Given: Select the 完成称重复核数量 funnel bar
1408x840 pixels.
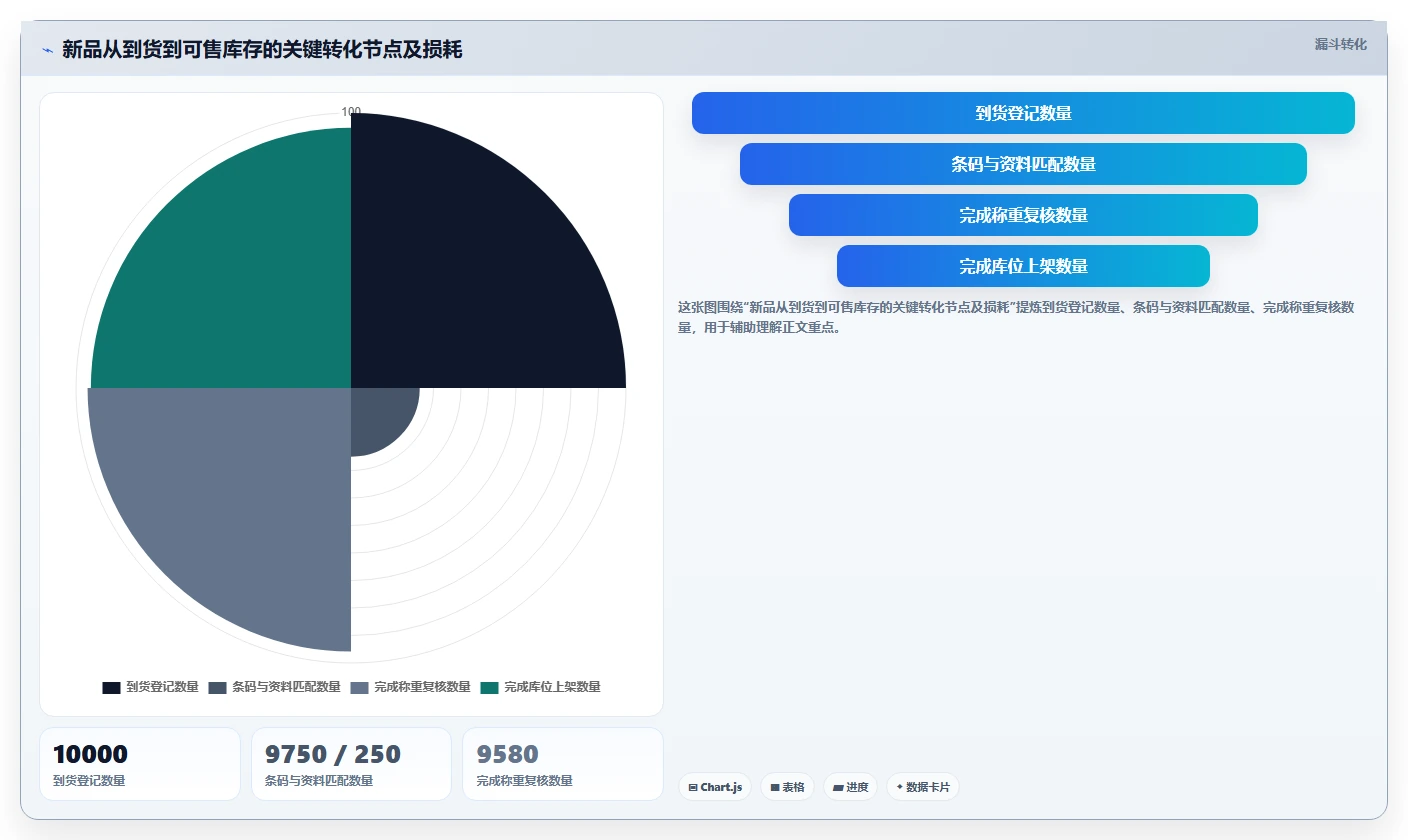Looking at the screenshot, I should pos(1023,215).
